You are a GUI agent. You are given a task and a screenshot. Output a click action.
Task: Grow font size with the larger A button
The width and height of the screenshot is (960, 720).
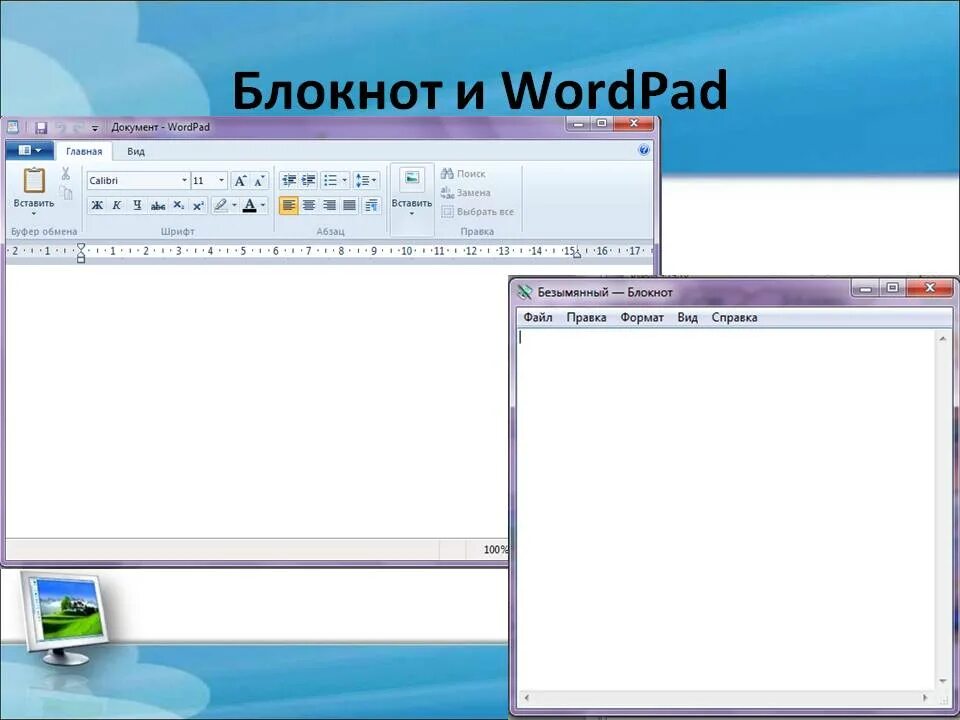240,181
